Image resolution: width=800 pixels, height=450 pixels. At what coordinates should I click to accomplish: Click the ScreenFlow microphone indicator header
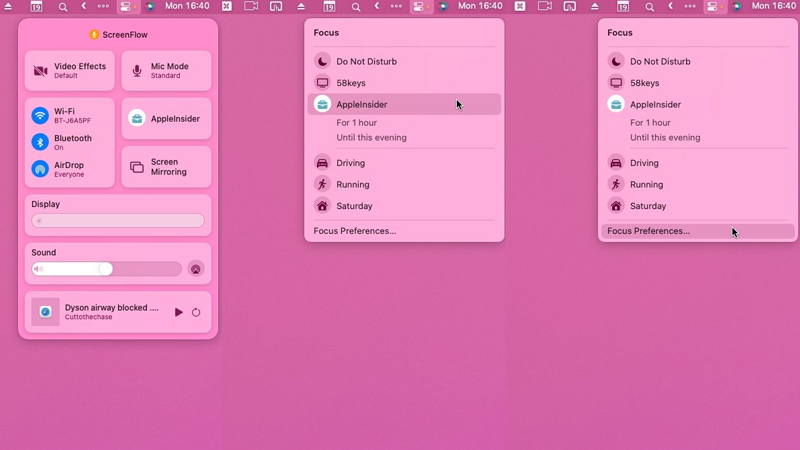pyautogui.click(x=118, y=35)
